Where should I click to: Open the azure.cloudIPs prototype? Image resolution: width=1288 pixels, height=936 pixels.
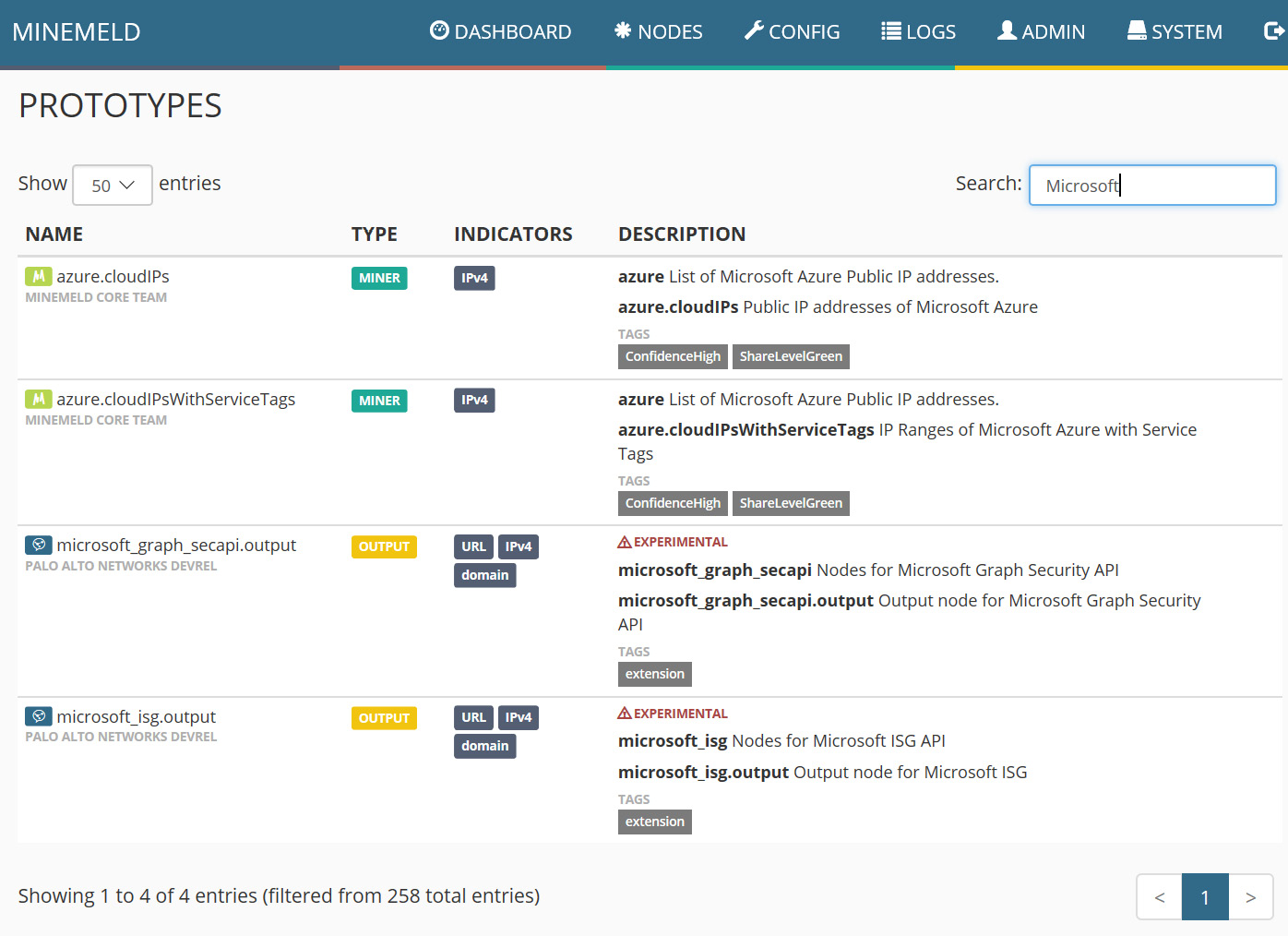click(113, 276)
